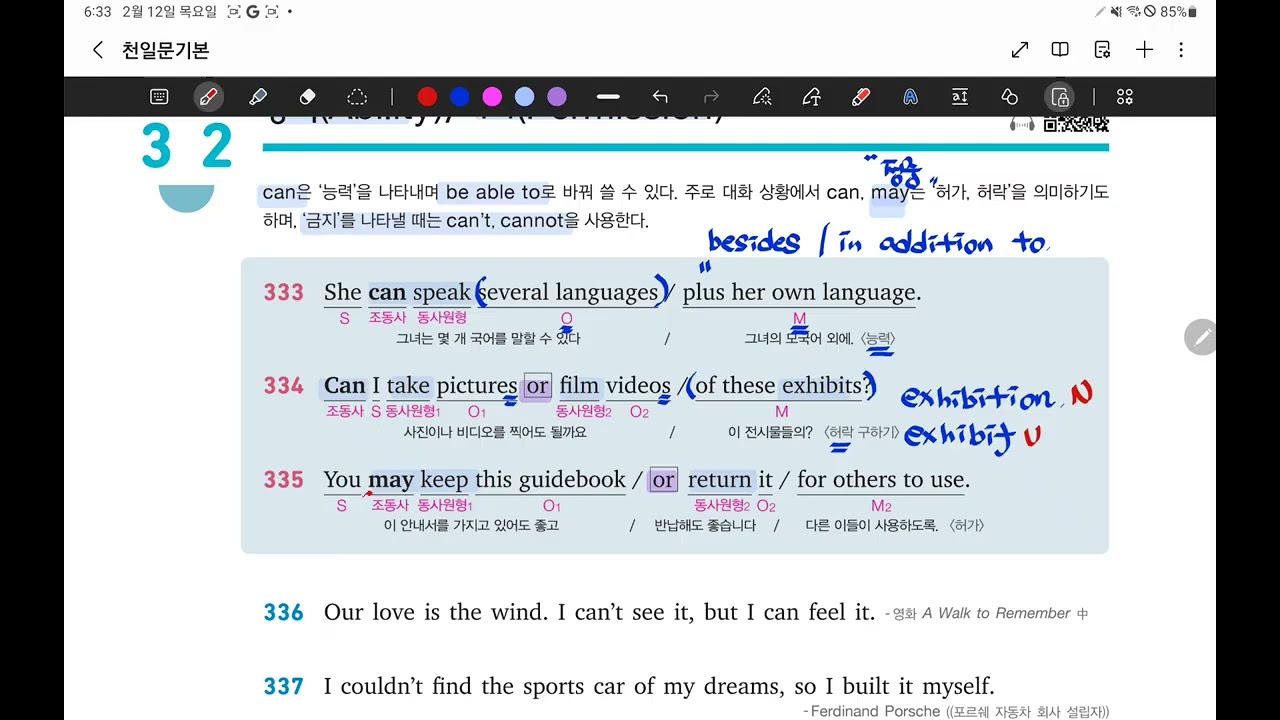Viewport: 1280px width, 720px height.
Task: Tap the headphones audio icon
Action: pyautogui.click(x=1022, y=124)
